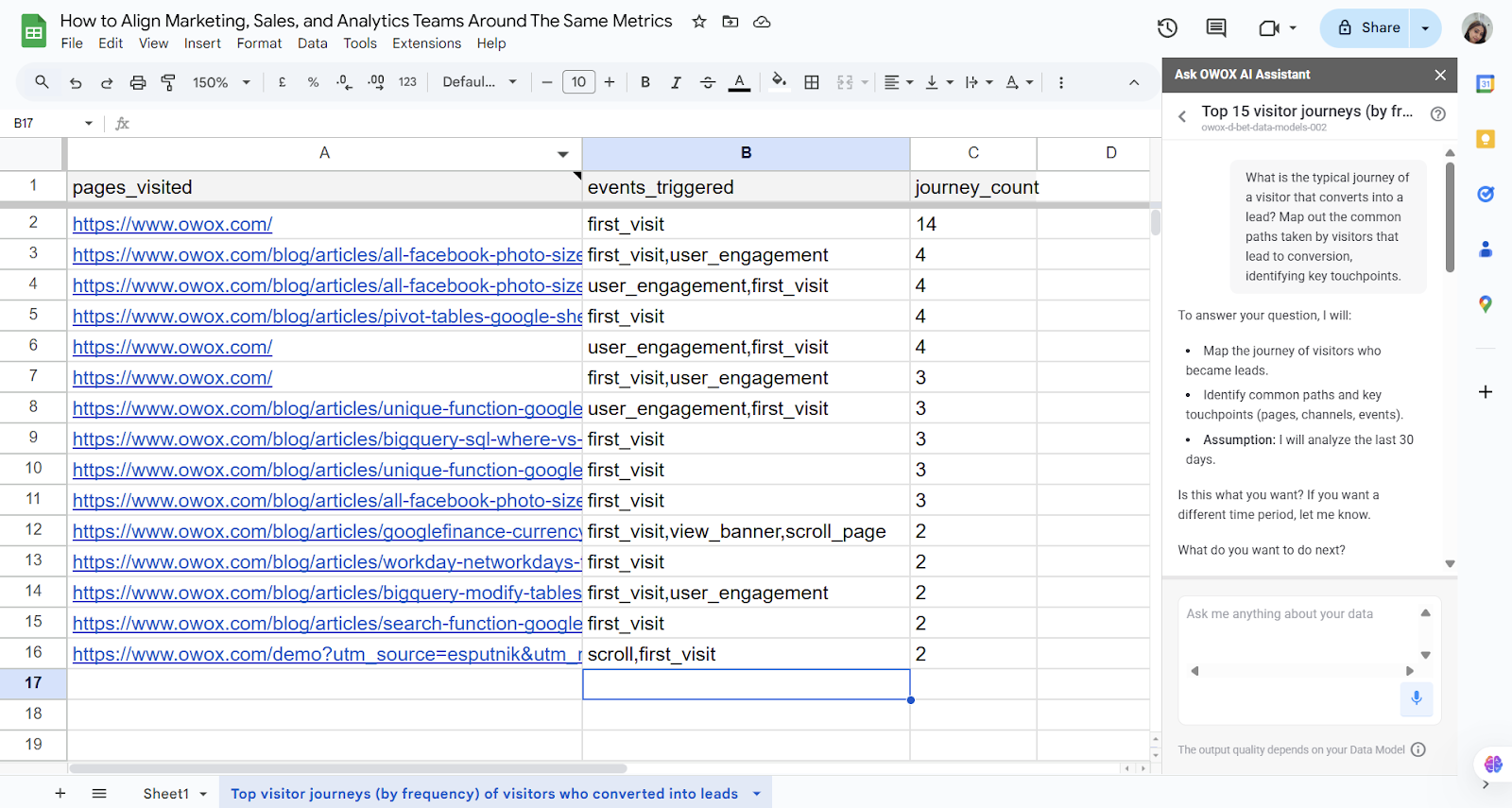
Task: Redo the last action
Action: [x=107, y=82]
